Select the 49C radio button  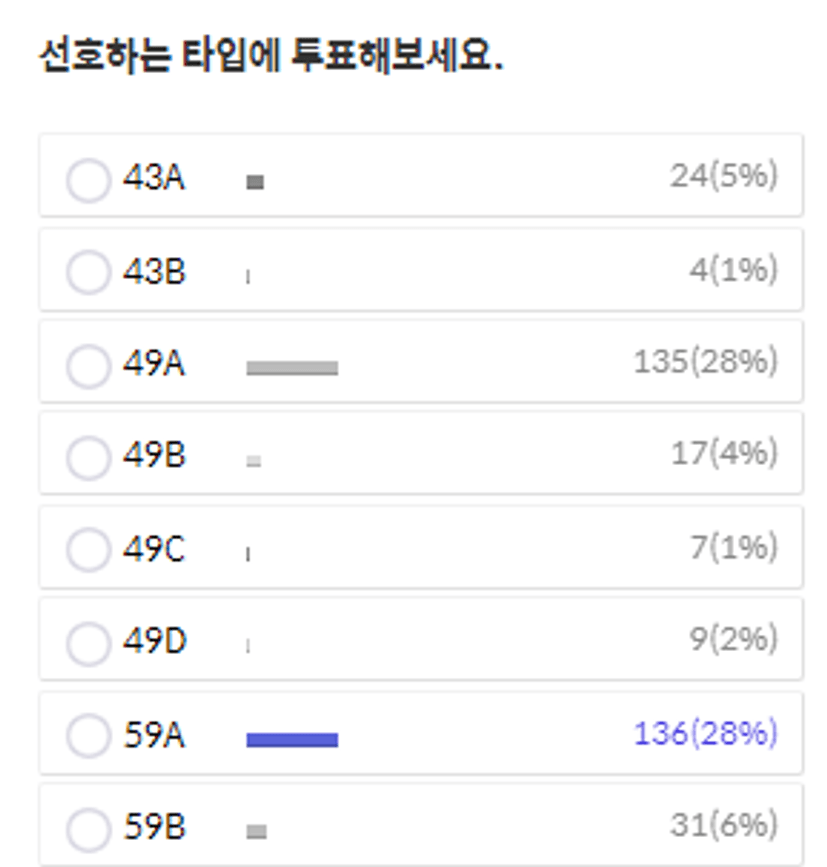pos(88,550)
